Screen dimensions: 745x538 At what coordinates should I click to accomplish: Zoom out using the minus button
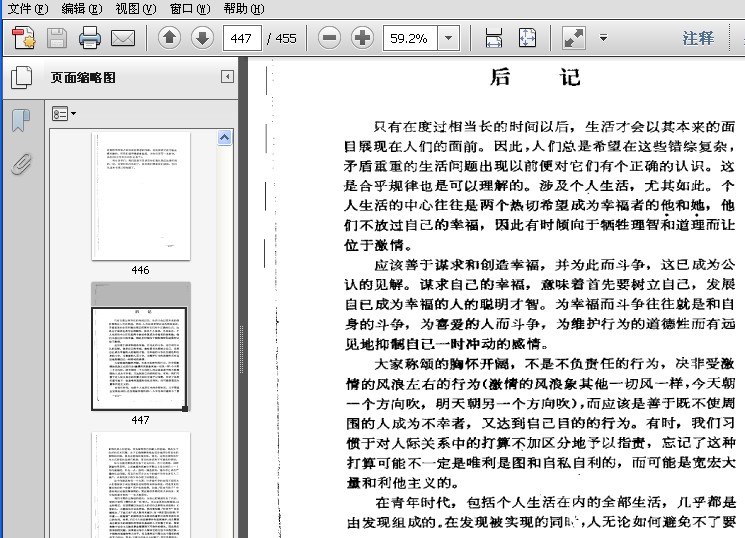pyautogui.click(x=330, y=39)
